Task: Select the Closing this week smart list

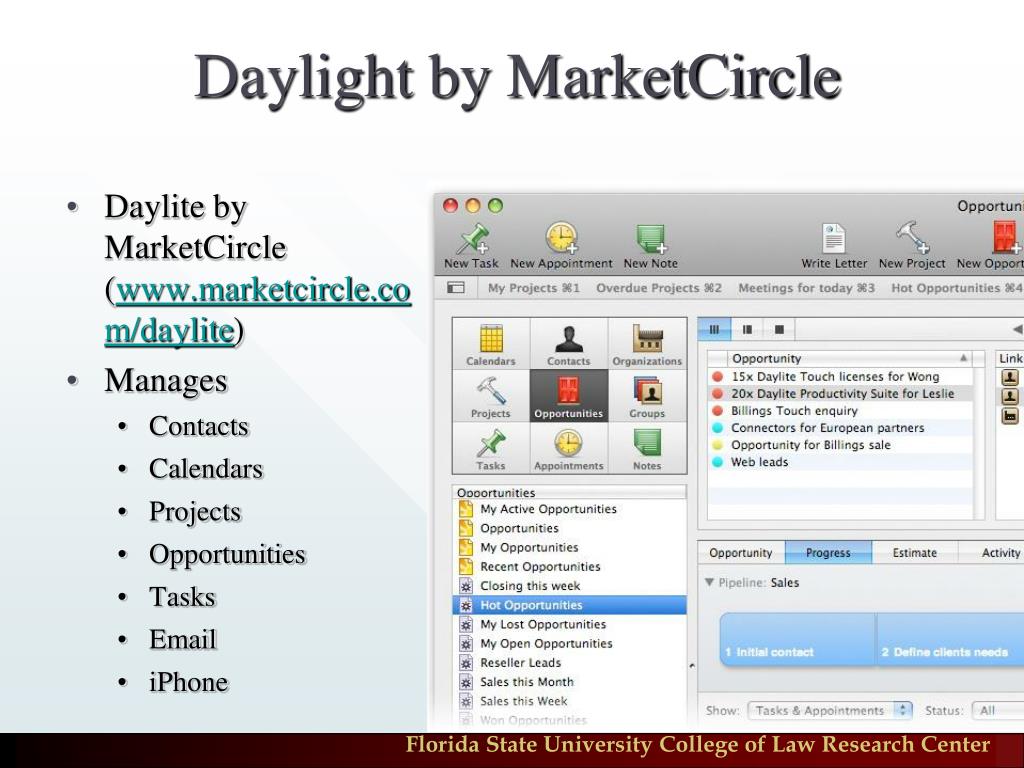Action: point(569,586)
